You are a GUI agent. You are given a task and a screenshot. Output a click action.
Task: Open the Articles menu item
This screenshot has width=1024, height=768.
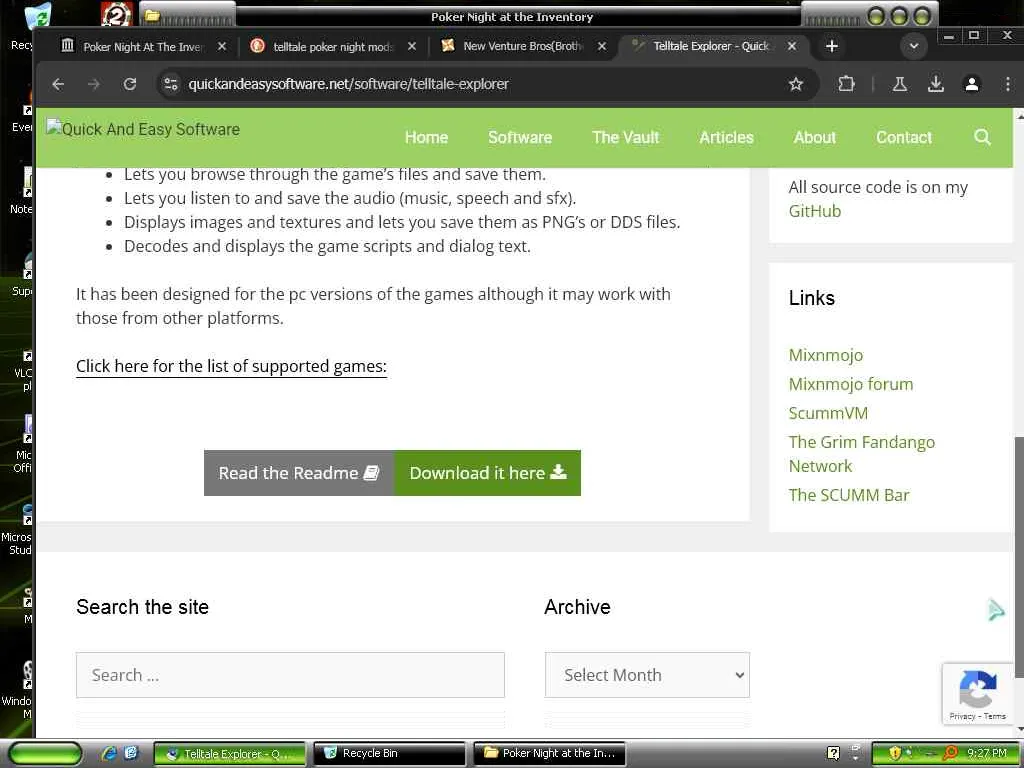(726, 137)
